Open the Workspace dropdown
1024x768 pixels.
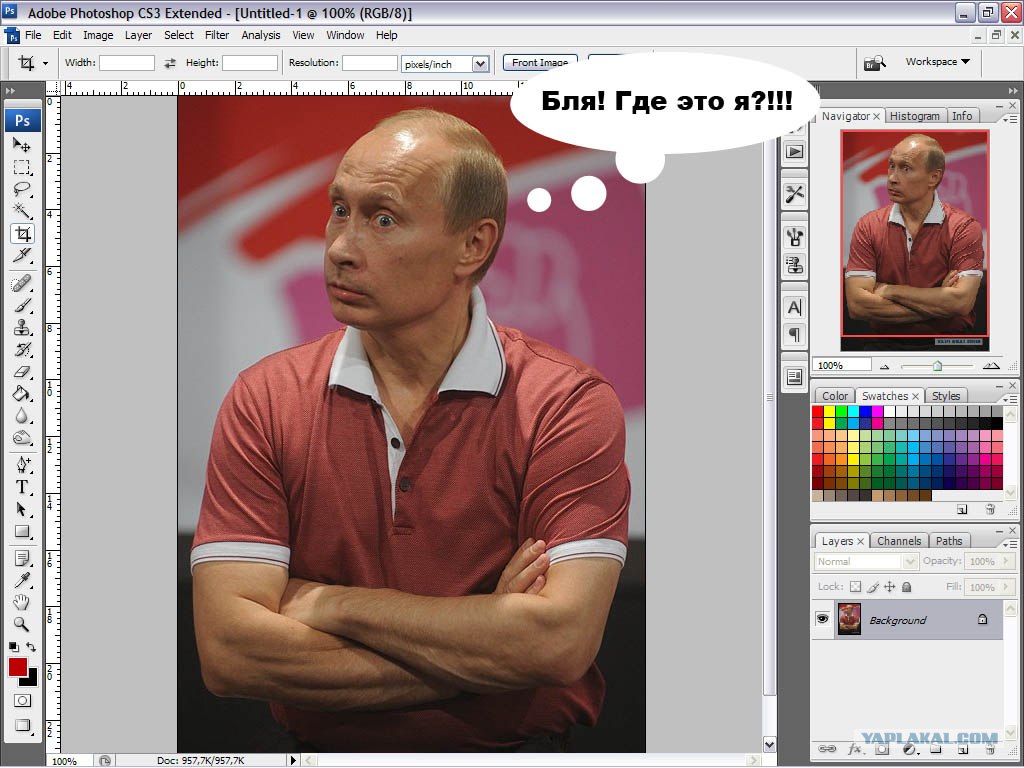(937, 61)
